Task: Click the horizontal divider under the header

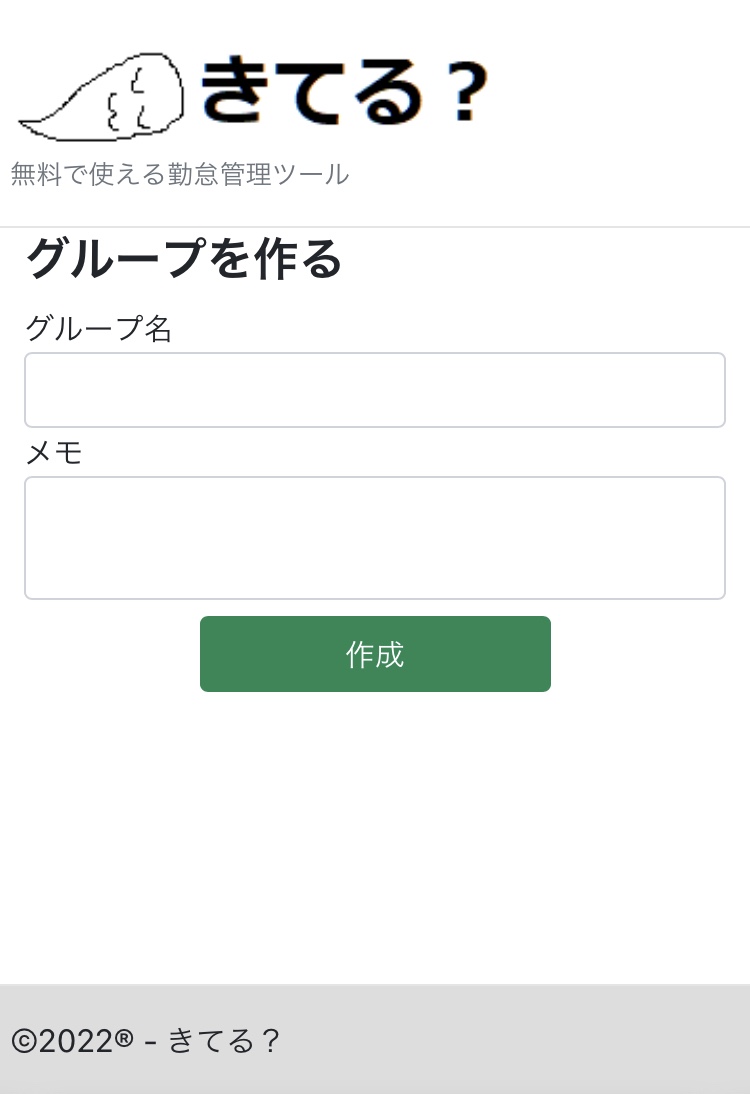Action: pyautogui.click(x=374, y=228)
